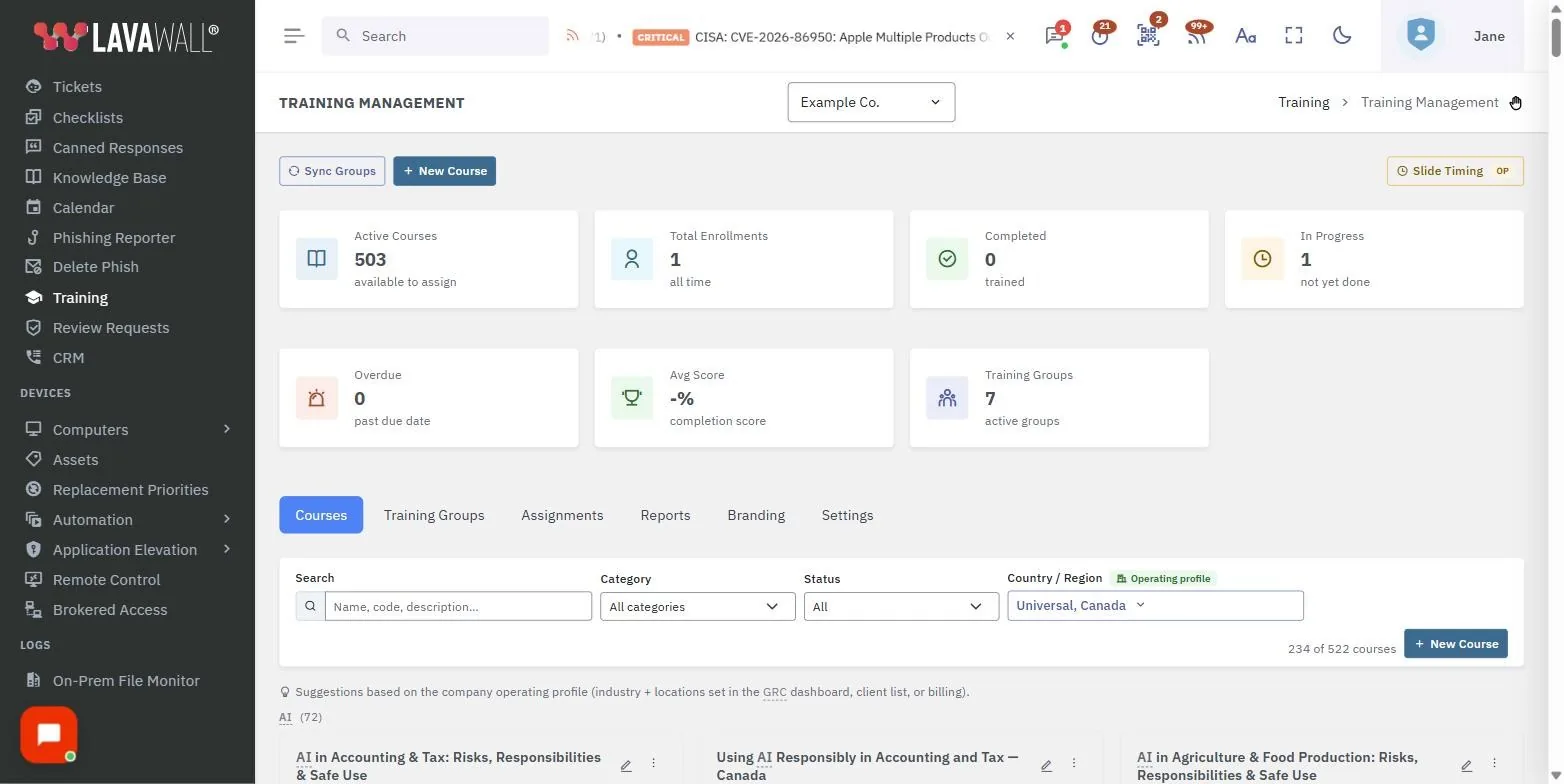Click On-Prem File Monitor sidebar icon
This screenshot has height=784, width=1564.
click(33, 680)
